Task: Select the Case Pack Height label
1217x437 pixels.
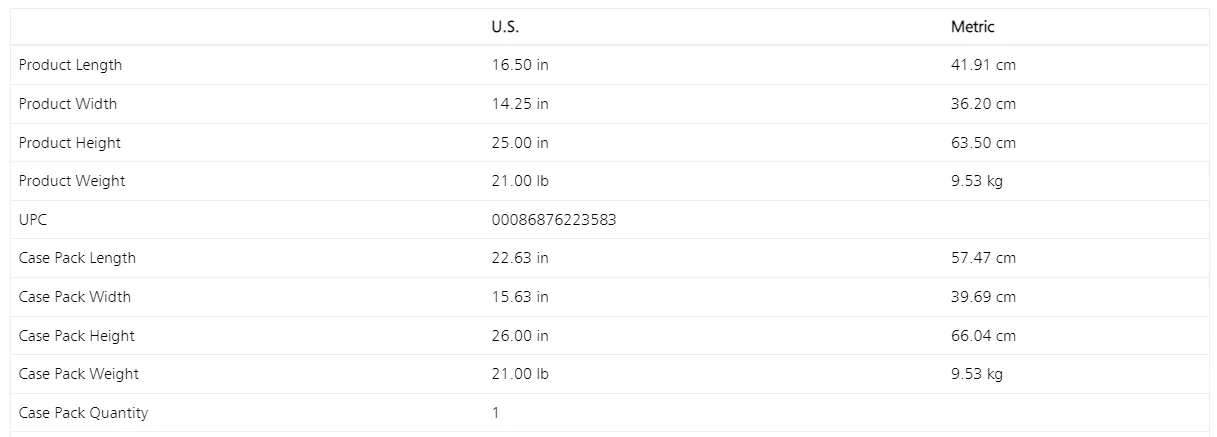Action: coord(77,336)
